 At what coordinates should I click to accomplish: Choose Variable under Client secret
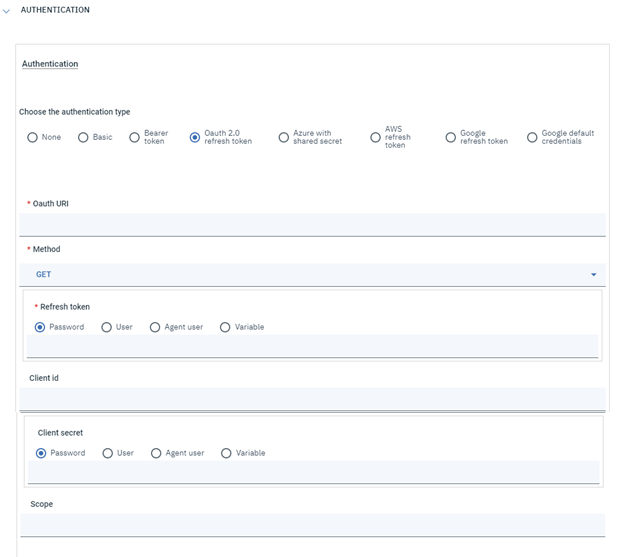point(226,453)
